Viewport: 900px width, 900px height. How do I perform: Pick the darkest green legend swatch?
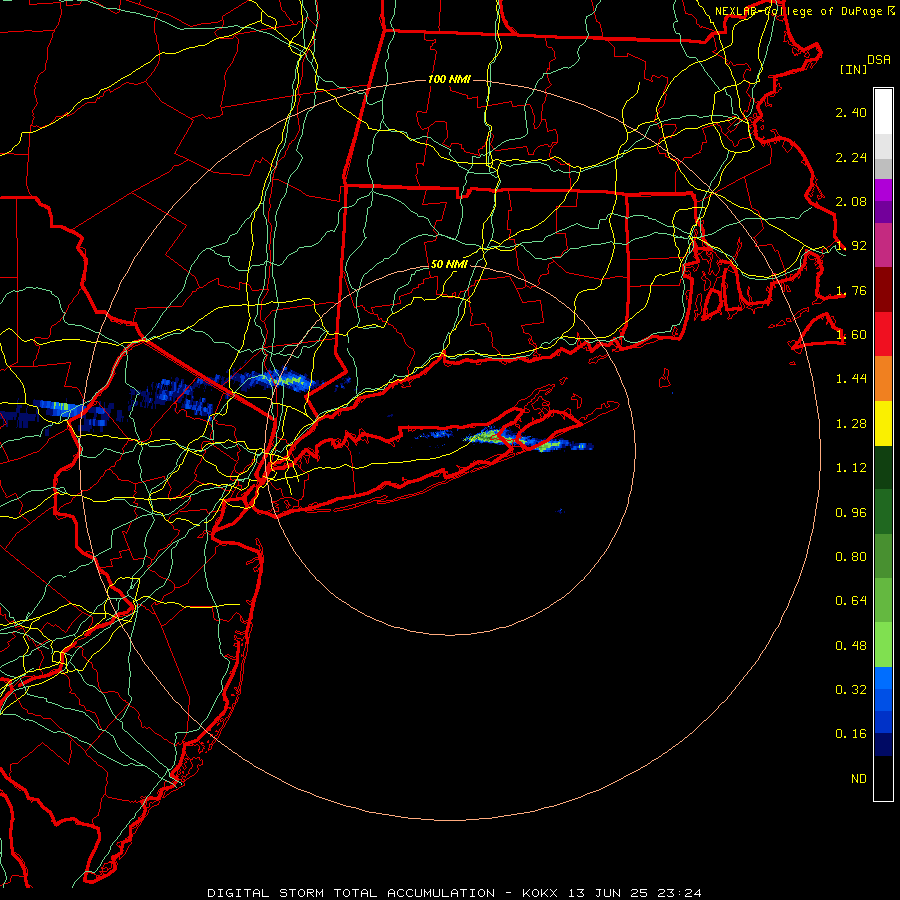(x=883, y=467)
